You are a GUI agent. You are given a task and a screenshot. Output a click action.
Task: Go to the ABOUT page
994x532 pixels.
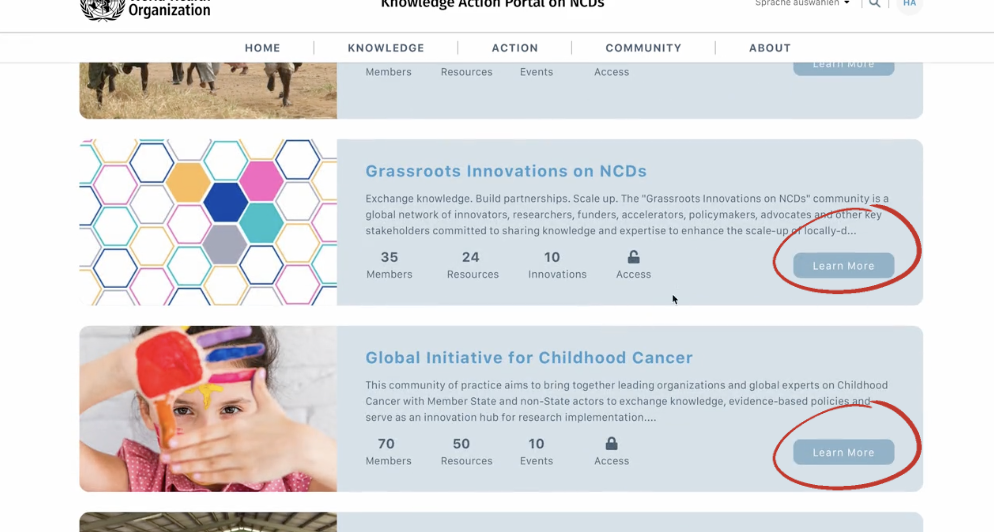[x=770, y=48]
